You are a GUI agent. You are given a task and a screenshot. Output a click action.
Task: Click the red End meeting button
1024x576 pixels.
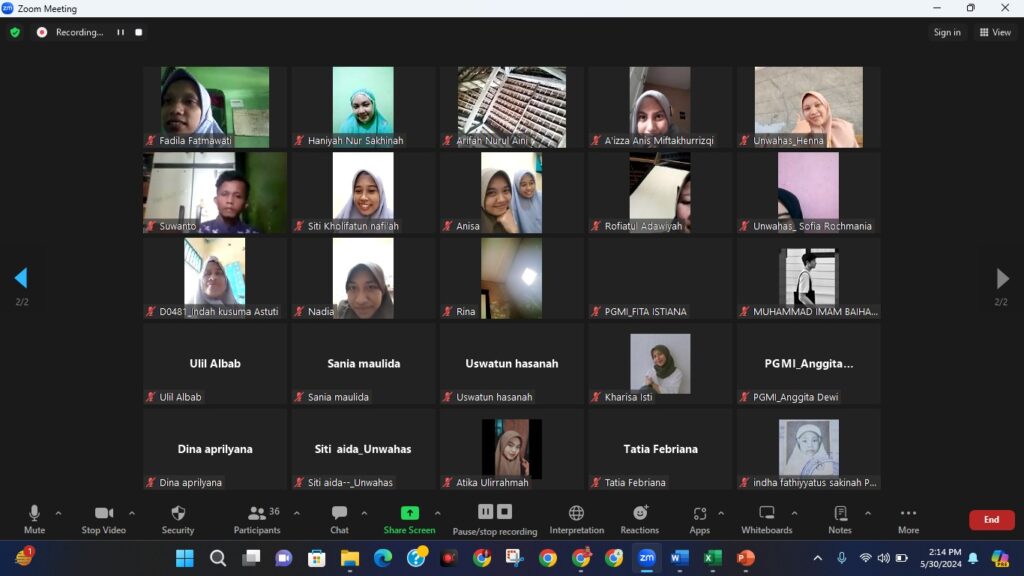click(991, 520)
